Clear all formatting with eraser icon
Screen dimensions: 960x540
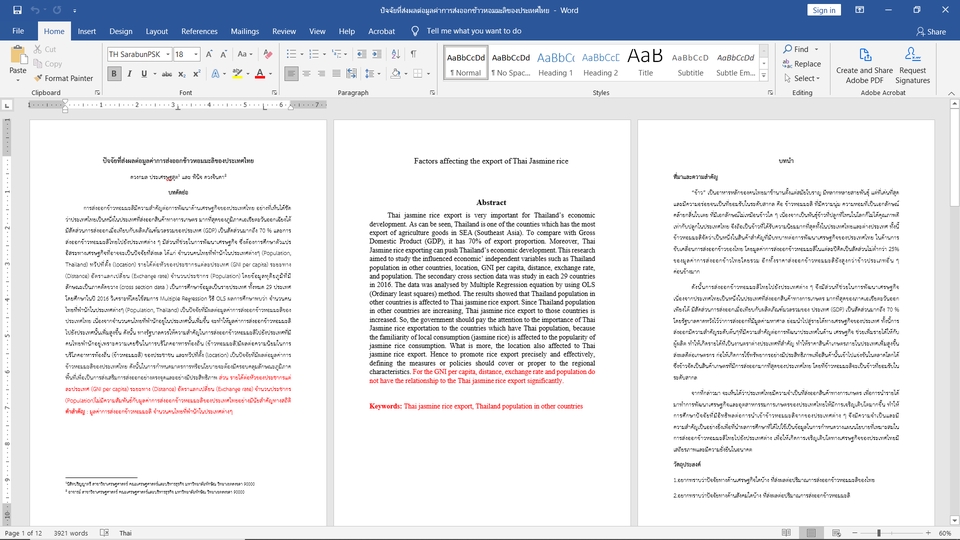coord(268,54)
